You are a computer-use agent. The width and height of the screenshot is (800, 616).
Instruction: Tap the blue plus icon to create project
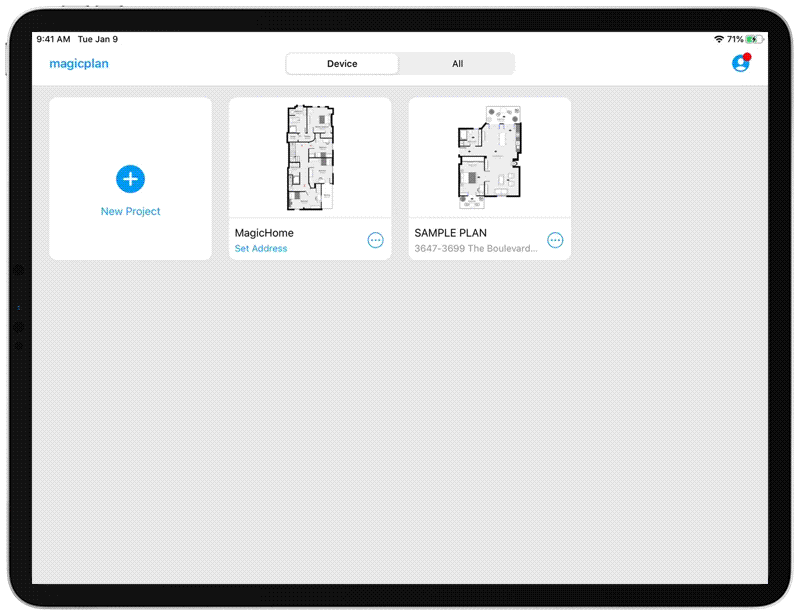[130, 179]
